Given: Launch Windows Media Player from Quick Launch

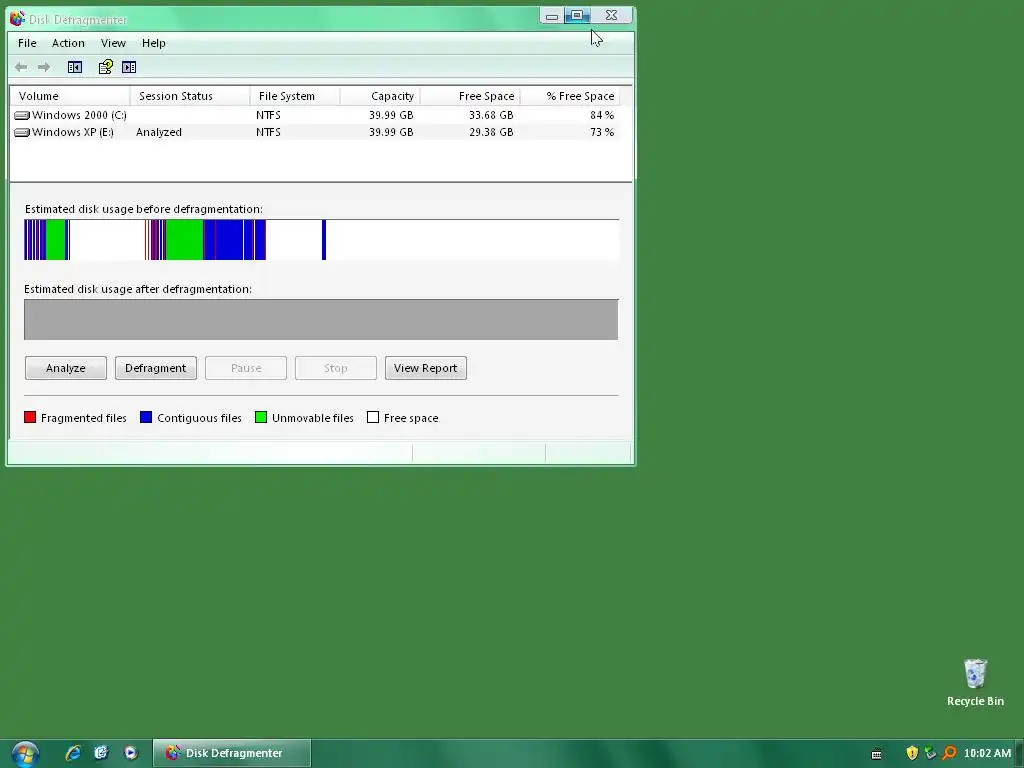Looking at the screenshot, I should [131, 753].
